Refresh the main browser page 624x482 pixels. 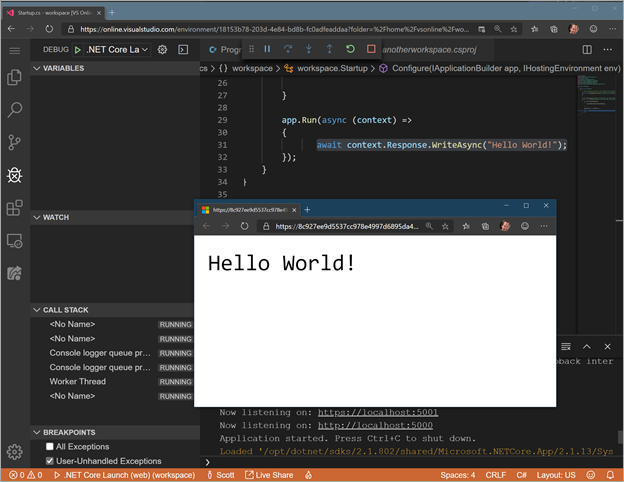[x=49, y=29]
